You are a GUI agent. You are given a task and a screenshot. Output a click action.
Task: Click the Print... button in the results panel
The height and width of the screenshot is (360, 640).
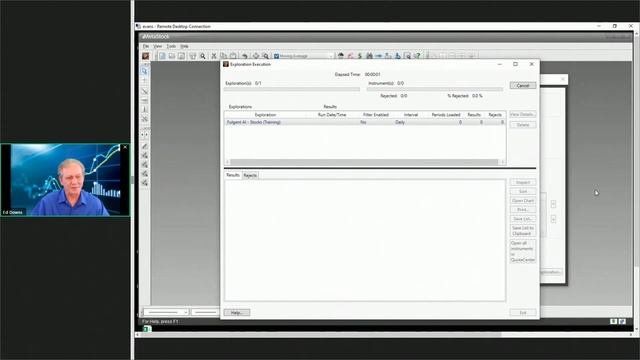click(x=522, y=210)
